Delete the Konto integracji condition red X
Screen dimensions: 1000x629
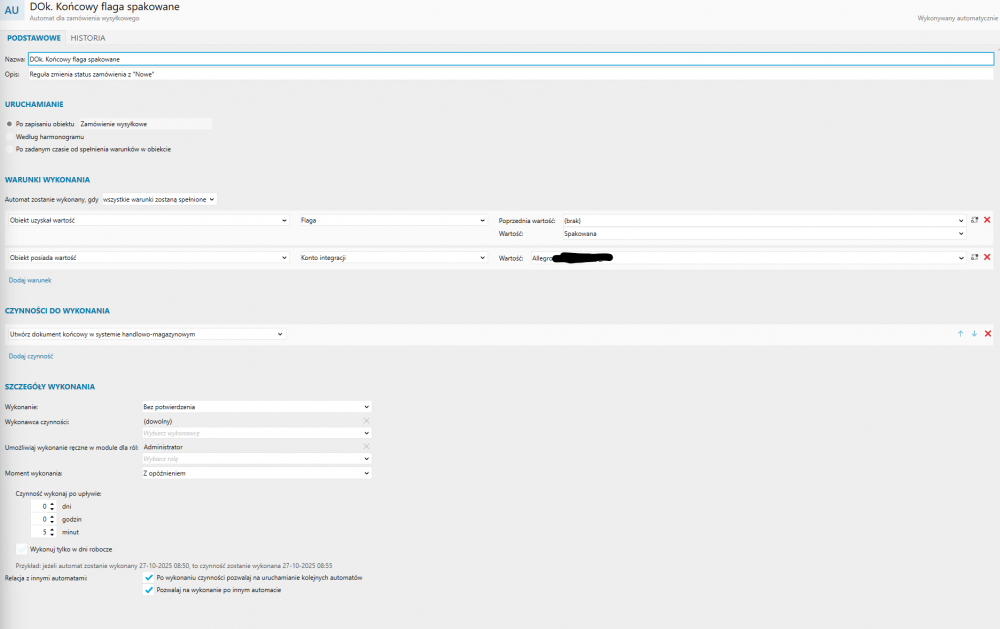pos(987,257)
